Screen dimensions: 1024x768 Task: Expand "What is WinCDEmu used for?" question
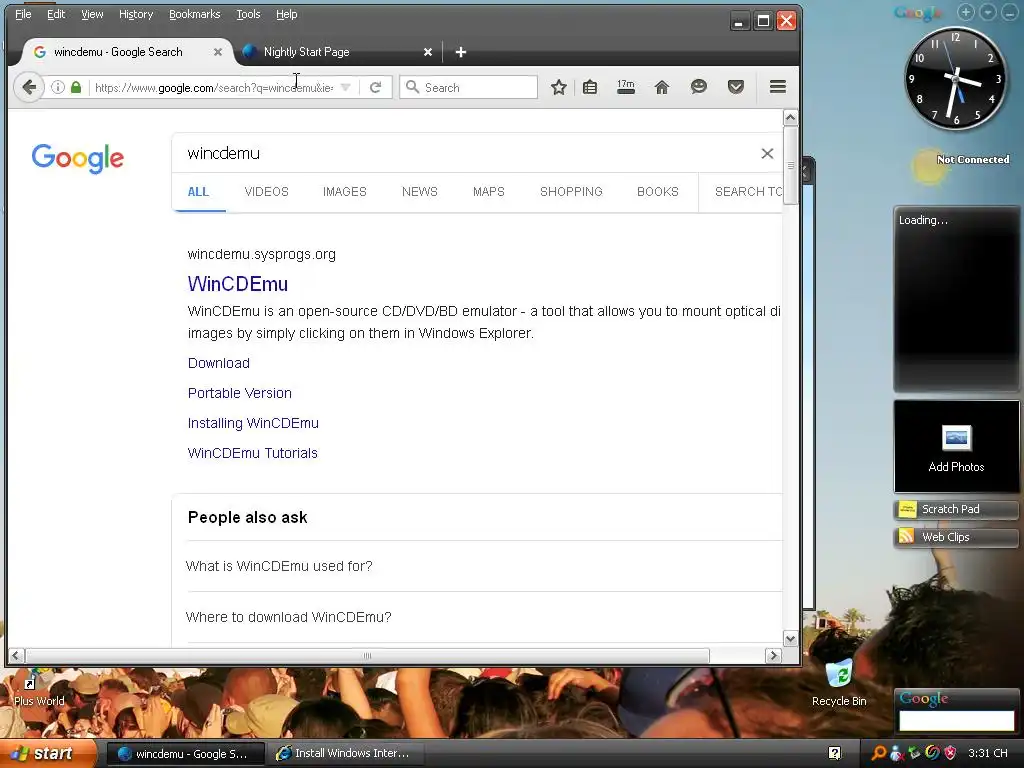(x=484, y=566)
